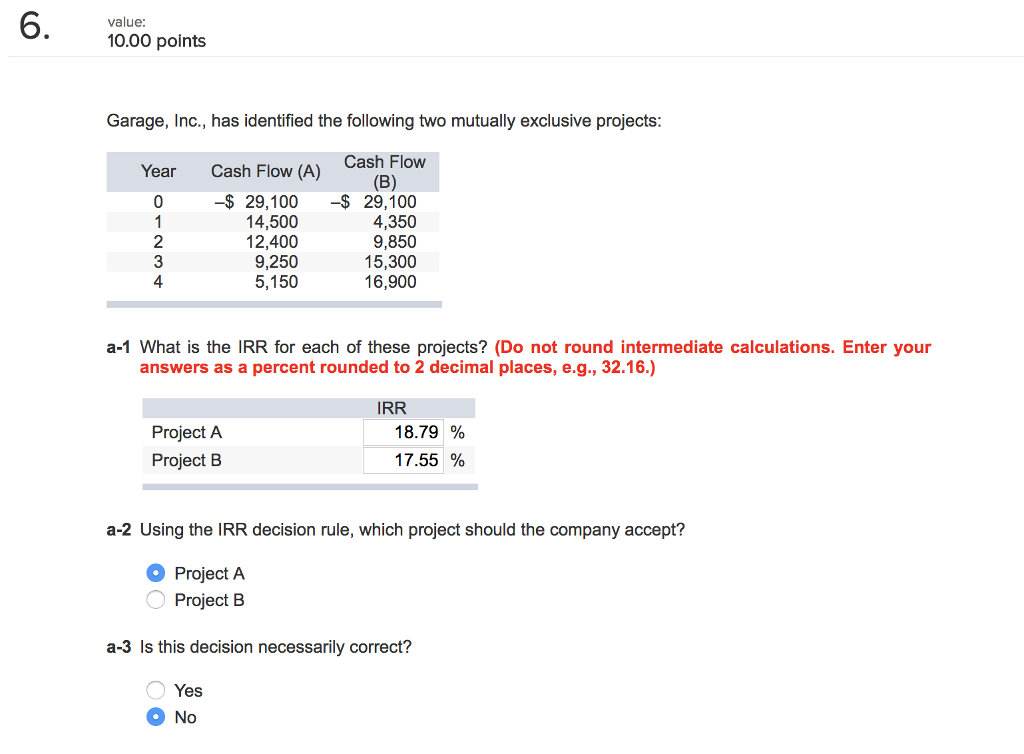Image resolution: width=1024 pixels, height=754 pixels.
Task: Click the 10.00 points value label
Action: pyautogui.click(x=156, y=41)
